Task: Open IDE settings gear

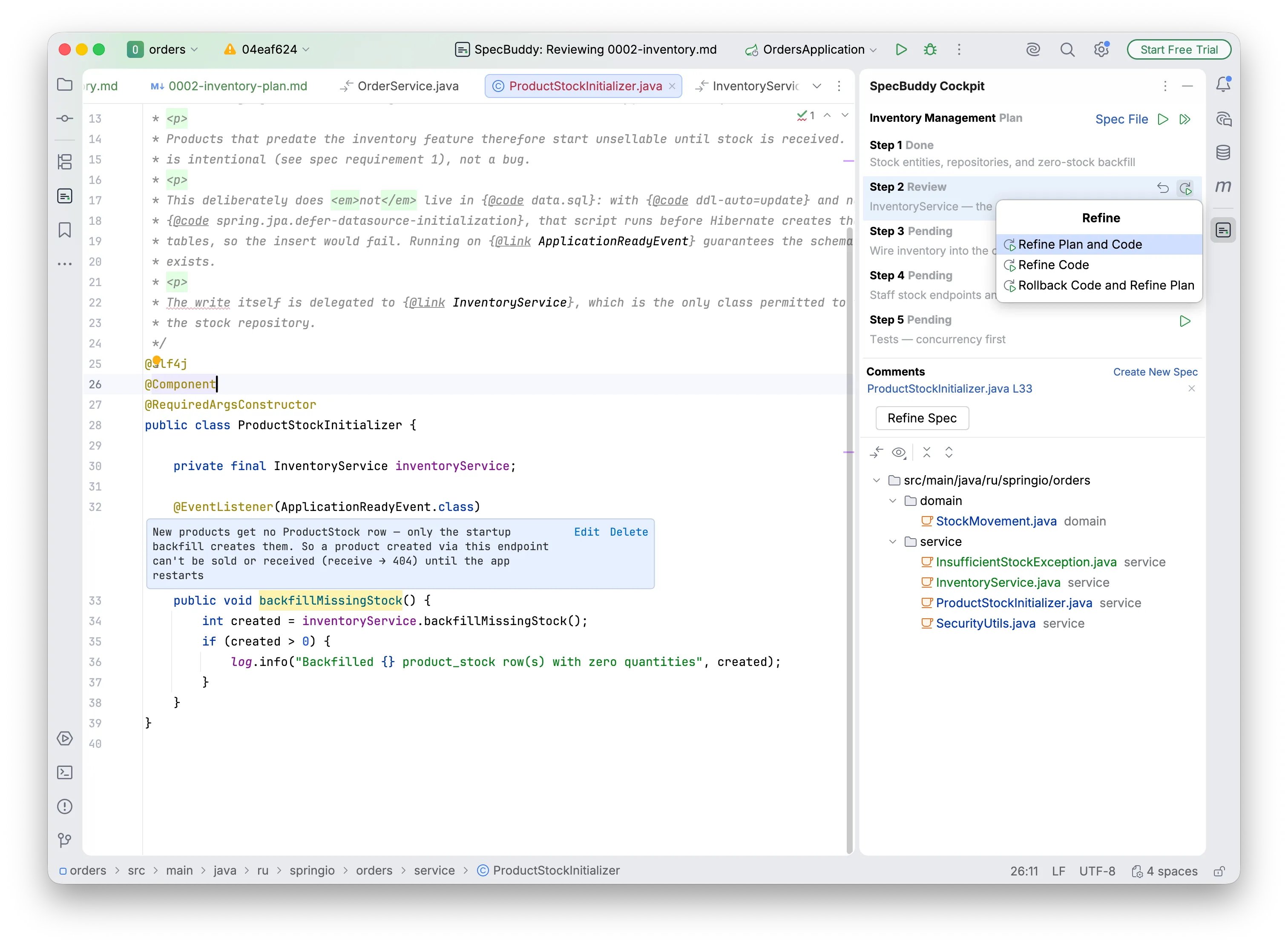Action: (x=1101, y=49)
